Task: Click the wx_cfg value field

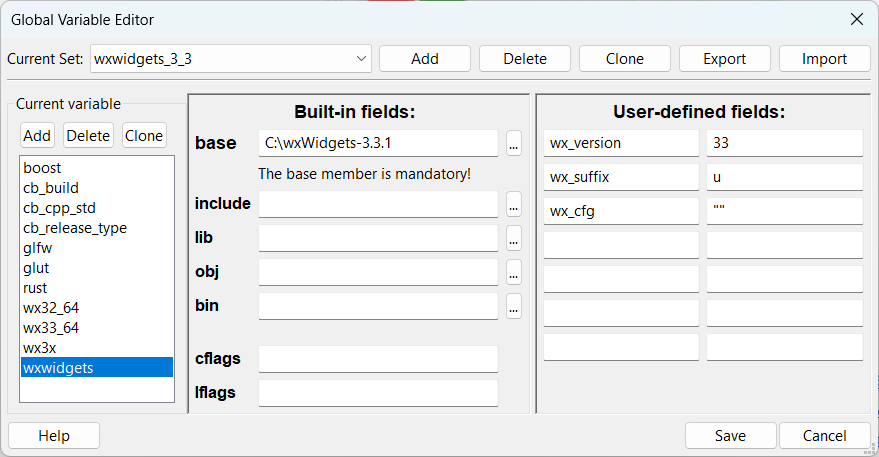Action: tap(785, 211)
